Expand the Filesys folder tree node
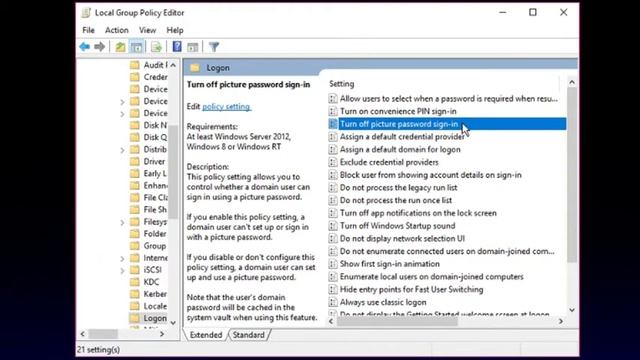Screen dimensions: 640x360 122,222
